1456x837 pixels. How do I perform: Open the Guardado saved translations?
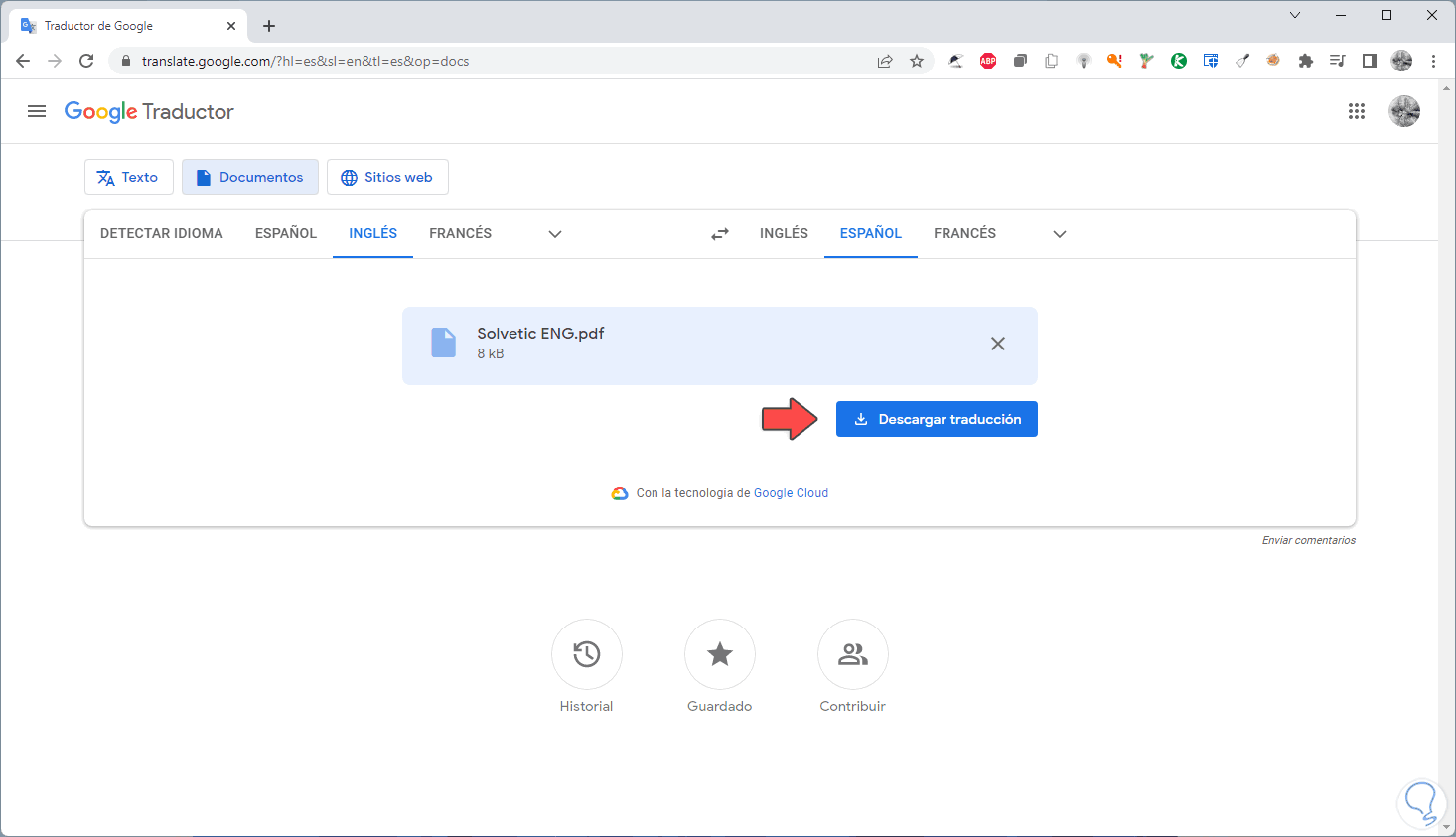[x=720, y=654]
